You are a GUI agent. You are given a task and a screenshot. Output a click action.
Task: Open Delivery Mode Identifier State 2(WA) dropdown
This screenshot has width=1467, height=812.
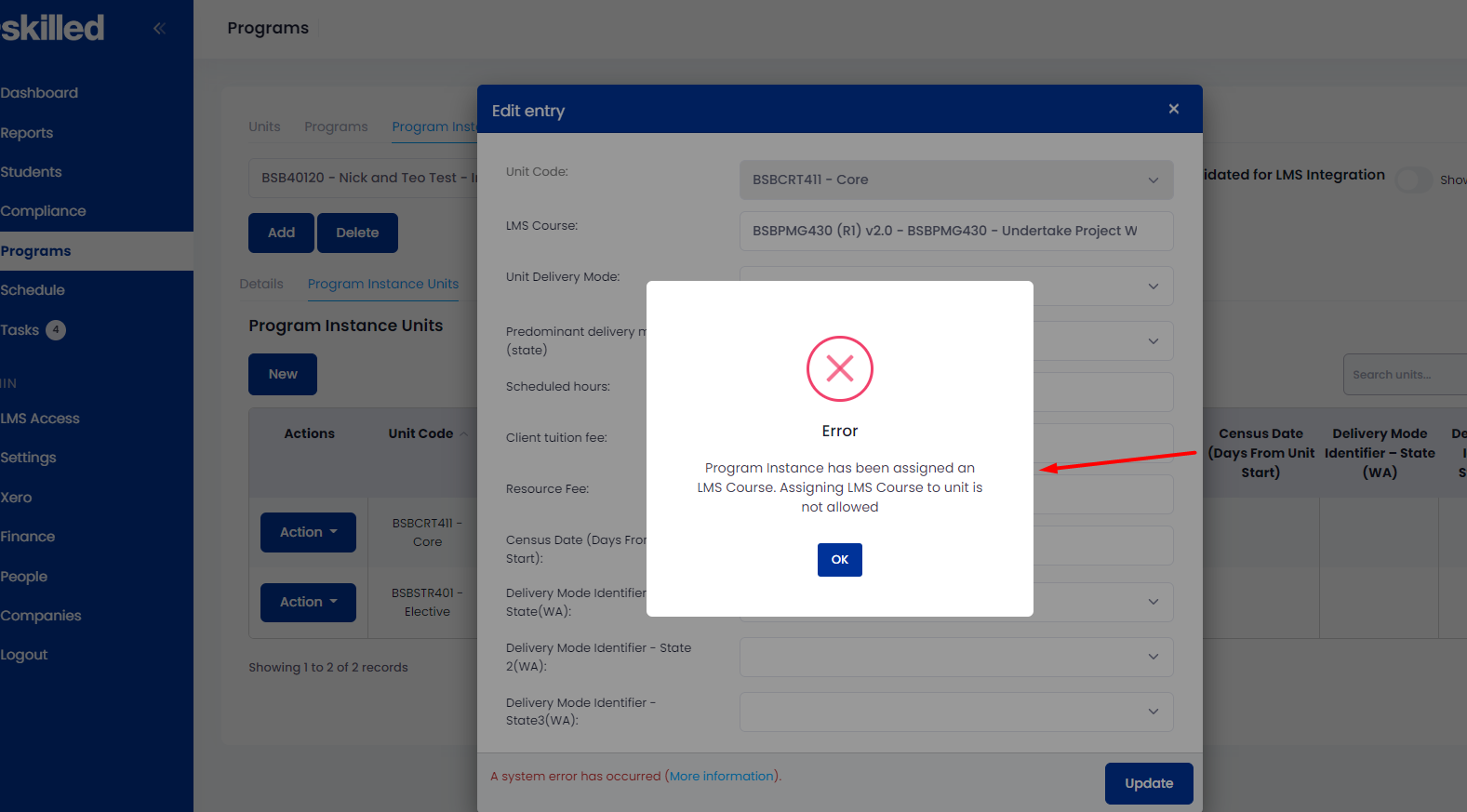point(956,657)
